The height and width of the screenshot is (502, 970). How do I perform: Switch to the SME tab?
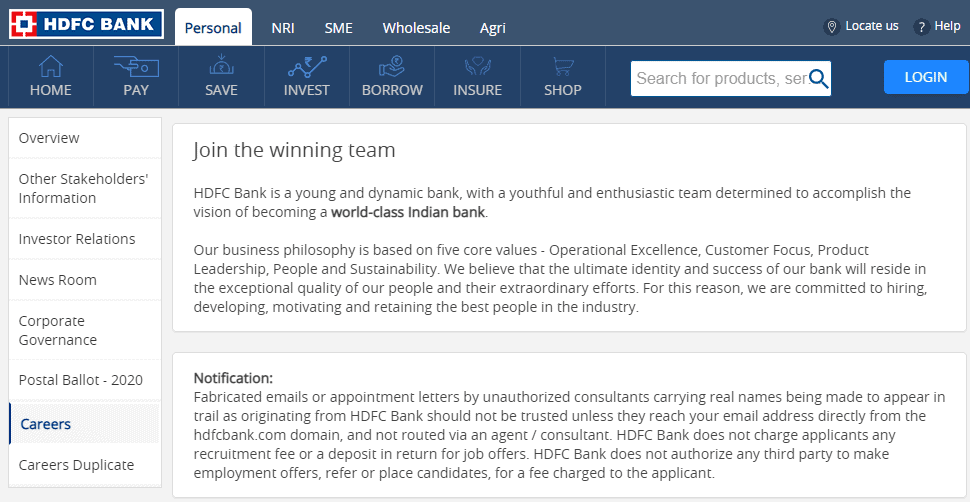click(x=338, y=28)
